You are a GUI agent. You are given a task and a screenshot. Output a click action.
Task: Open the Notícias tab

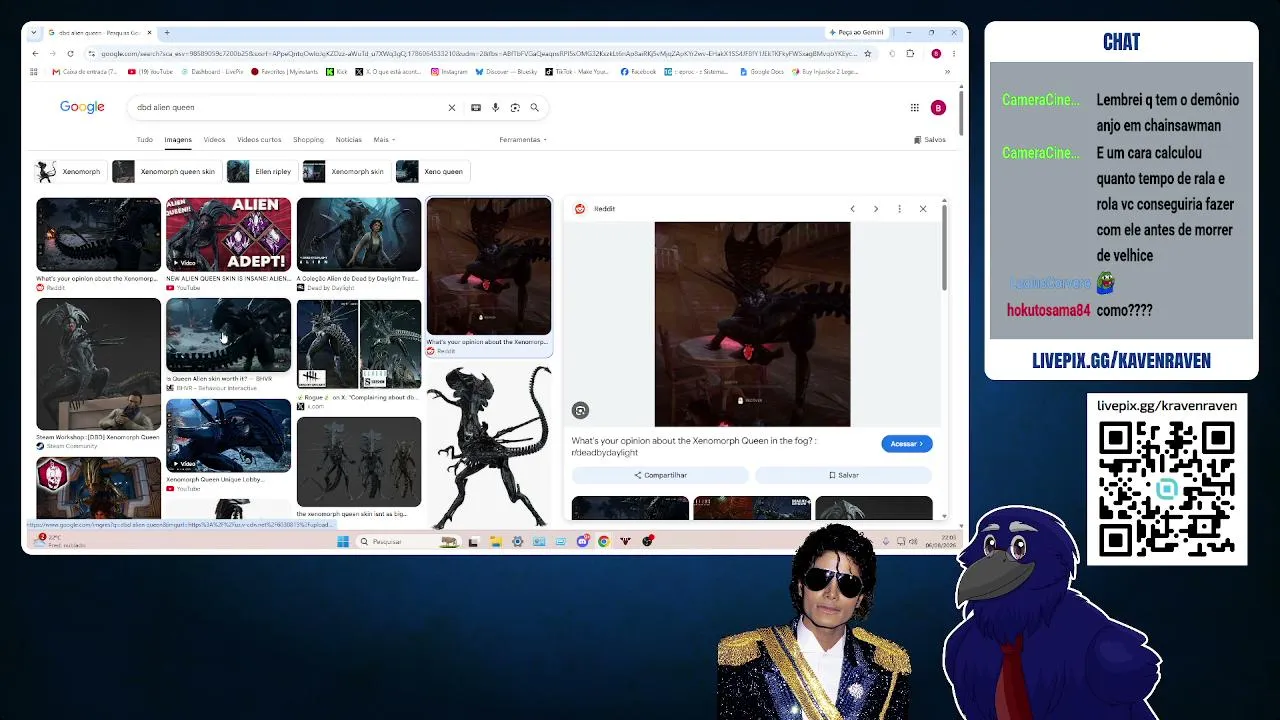348,140
